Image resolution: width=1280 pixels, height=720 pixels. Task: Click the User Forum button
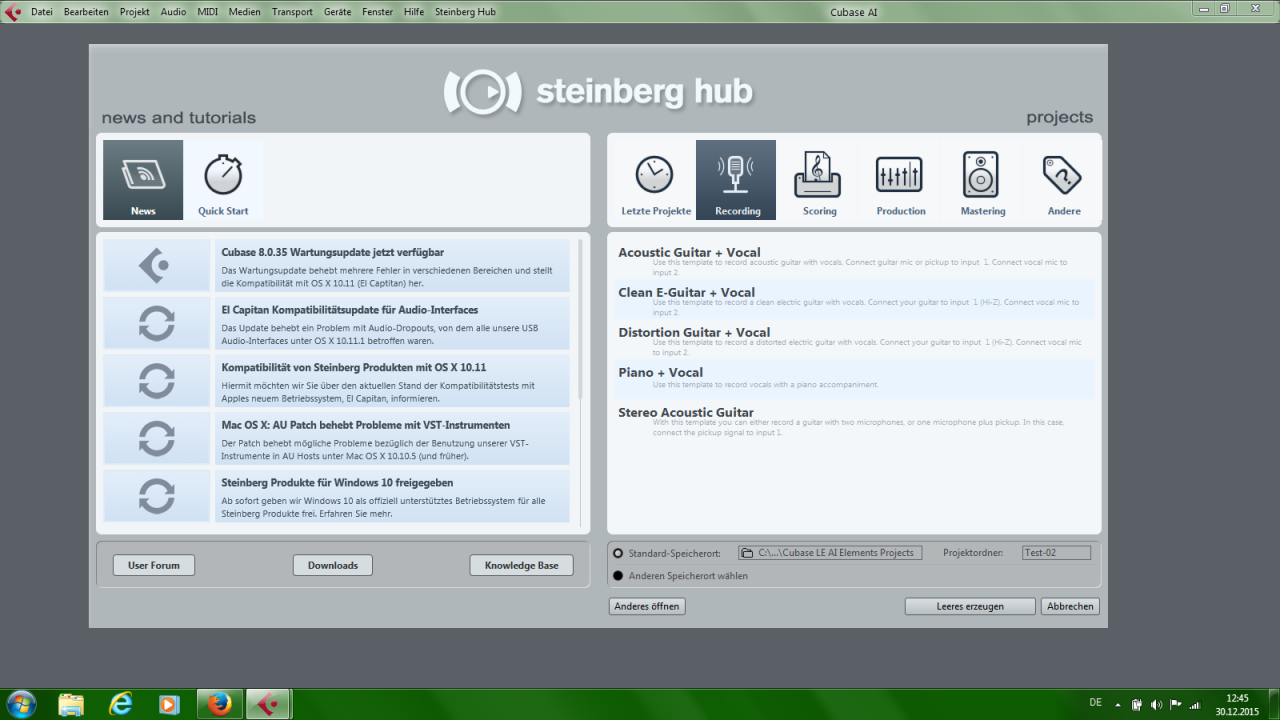click(154, 565)
